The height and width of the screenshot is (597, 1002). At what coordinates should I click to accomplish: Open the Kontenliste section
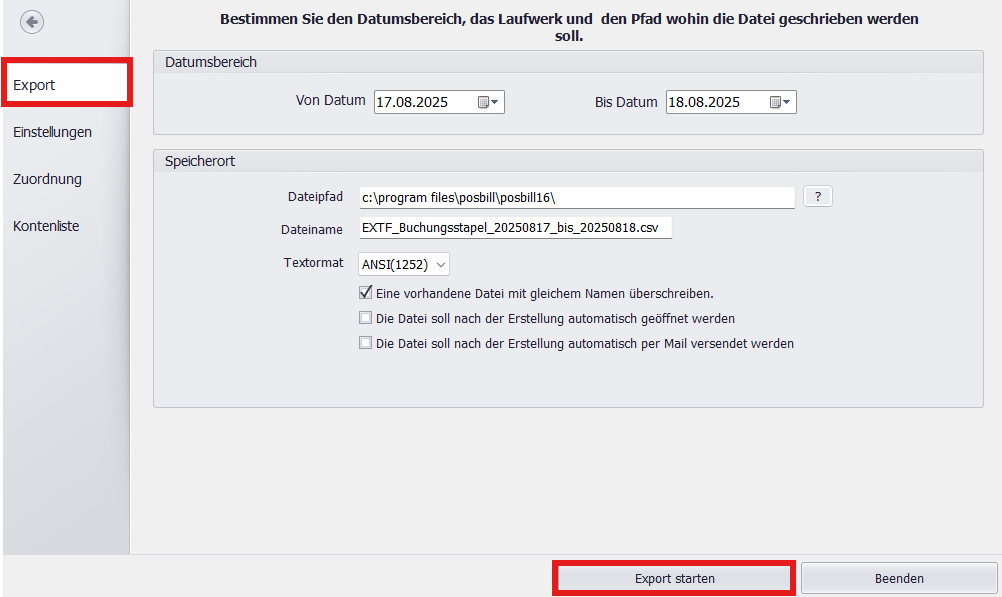pos(45,225)
